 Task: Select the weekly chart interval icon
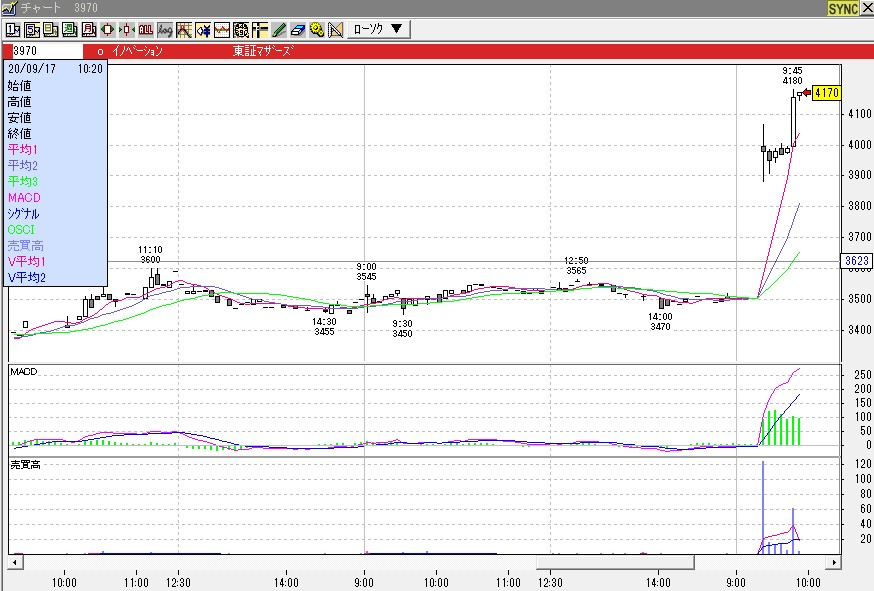click(69, 29)
